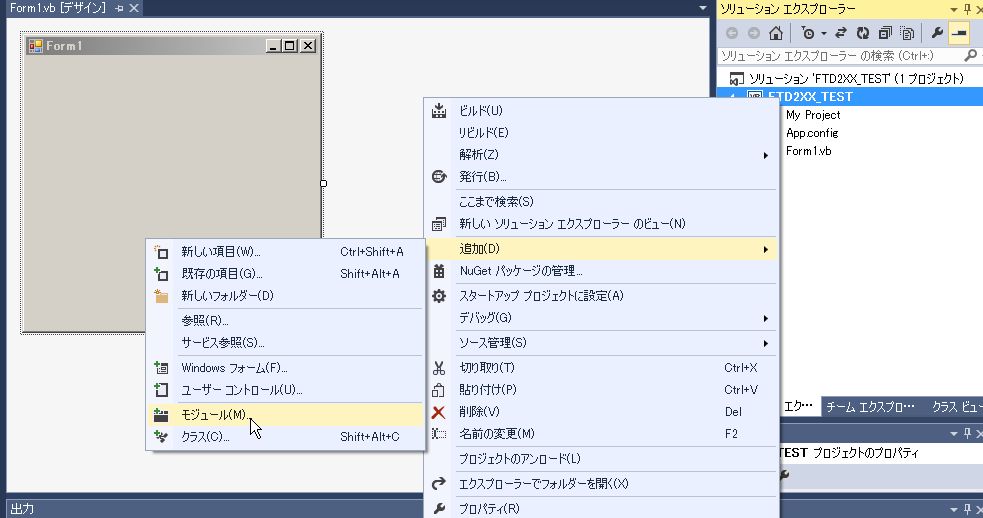Click the pending changes filter clock icon
This screenshot has height=518, width=983.
tap(808, 33)
